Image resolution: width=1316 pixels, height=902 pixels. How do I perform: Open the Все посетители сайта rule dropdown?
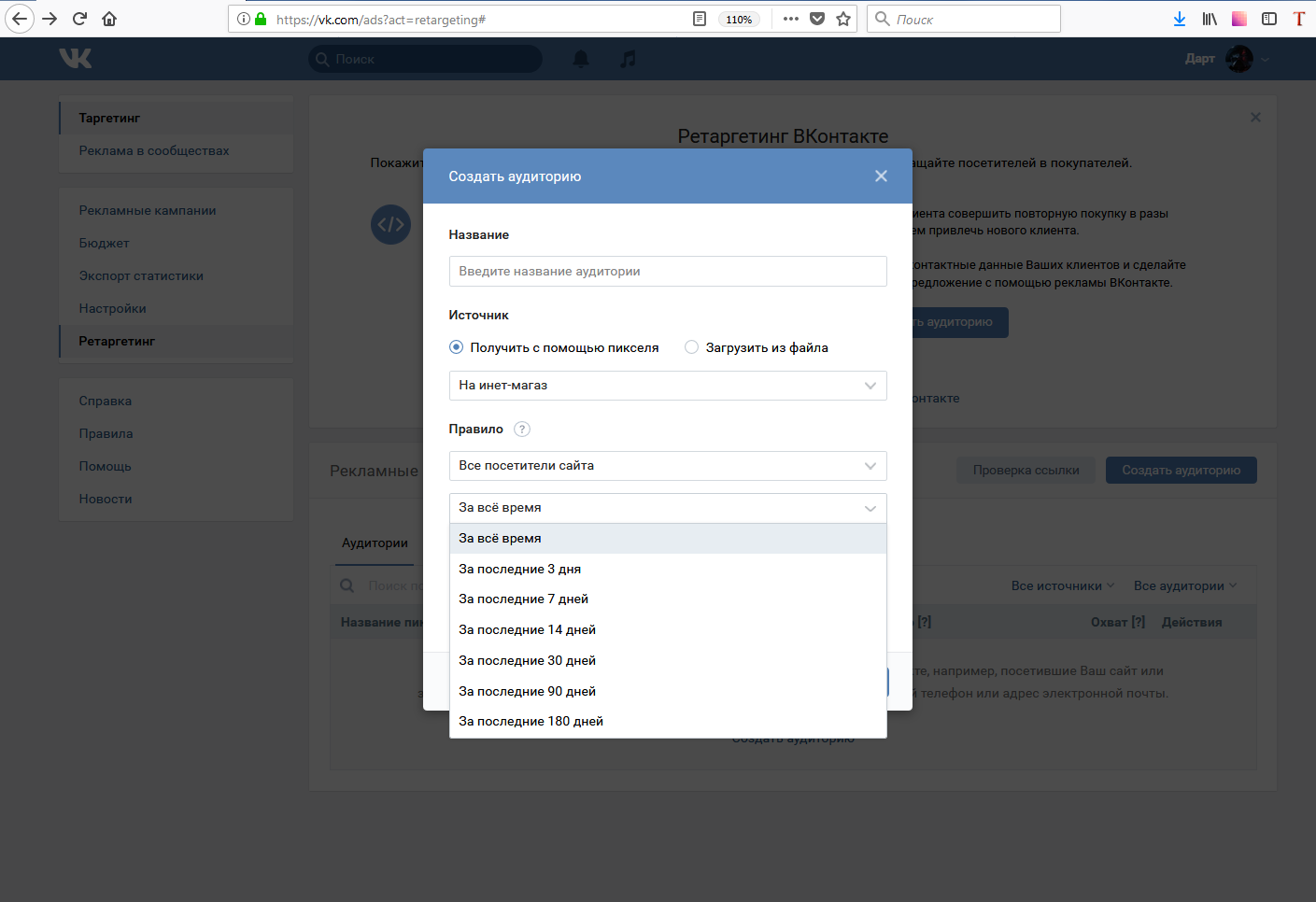pos(668,466)
